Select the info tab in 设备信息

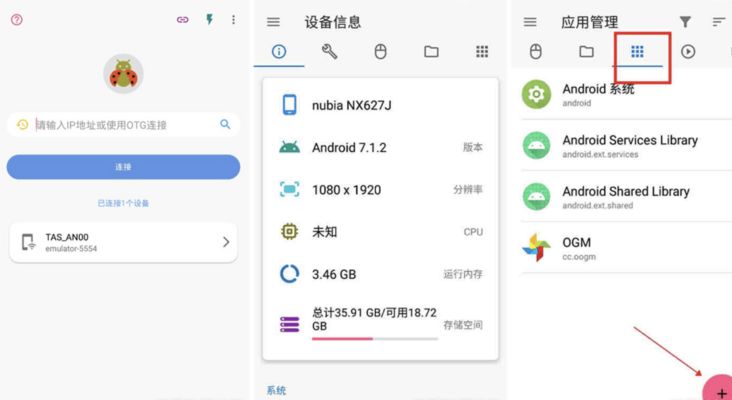[x=279, y=52]
